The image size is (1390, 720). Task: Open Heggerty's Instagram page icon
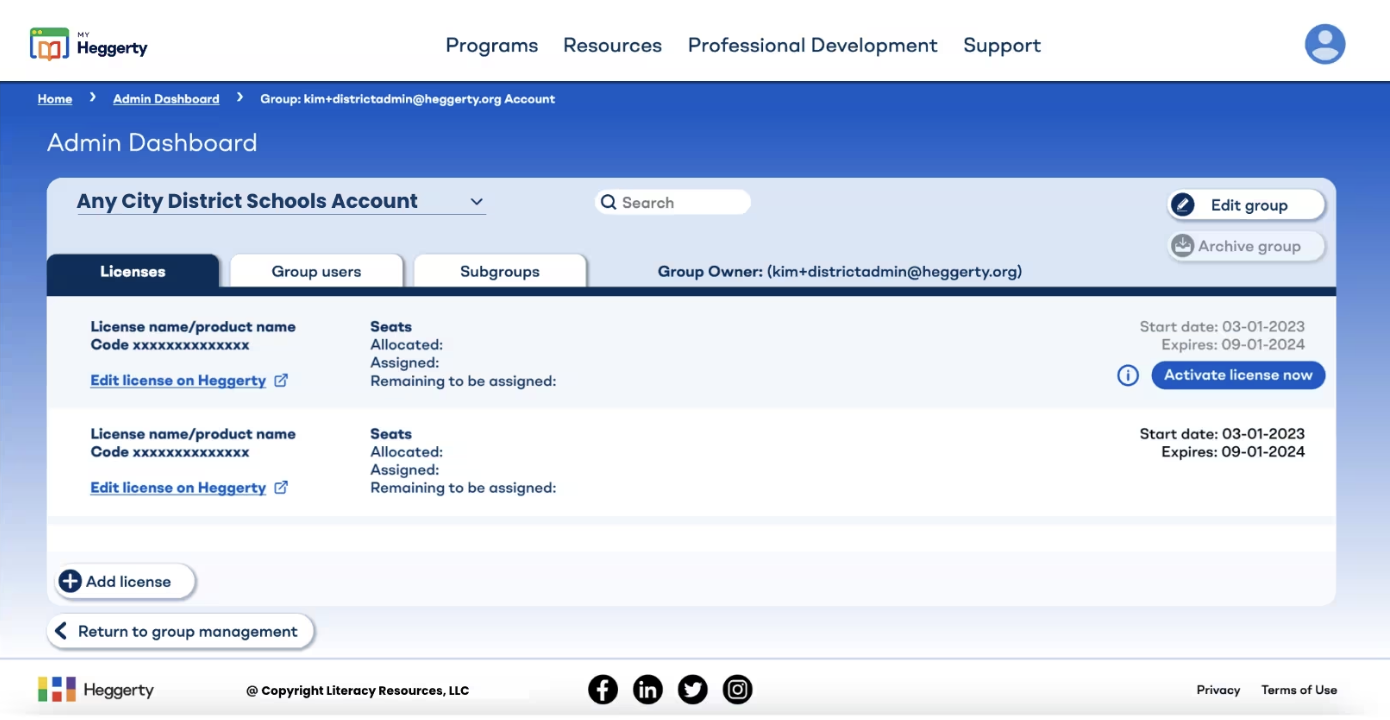tap(737, 689)
